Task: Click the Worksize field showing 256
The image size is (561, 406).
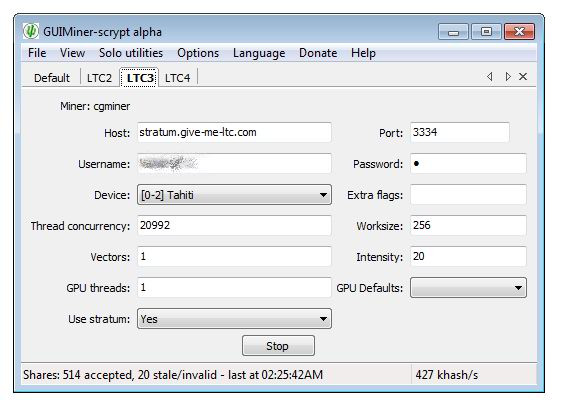Action: (468, 225)
